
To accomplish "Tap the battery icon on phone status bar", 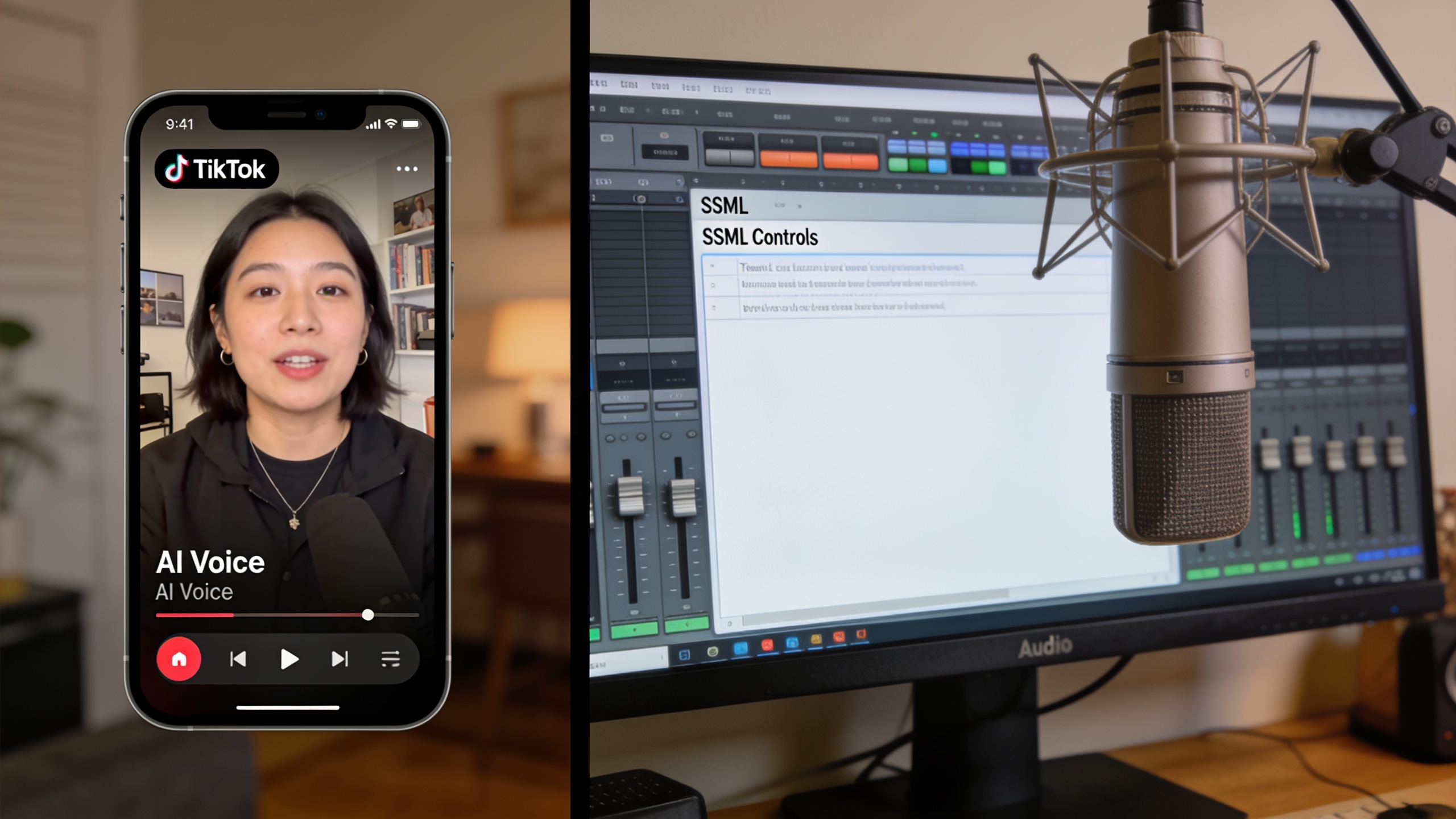I will coord(411,124).
